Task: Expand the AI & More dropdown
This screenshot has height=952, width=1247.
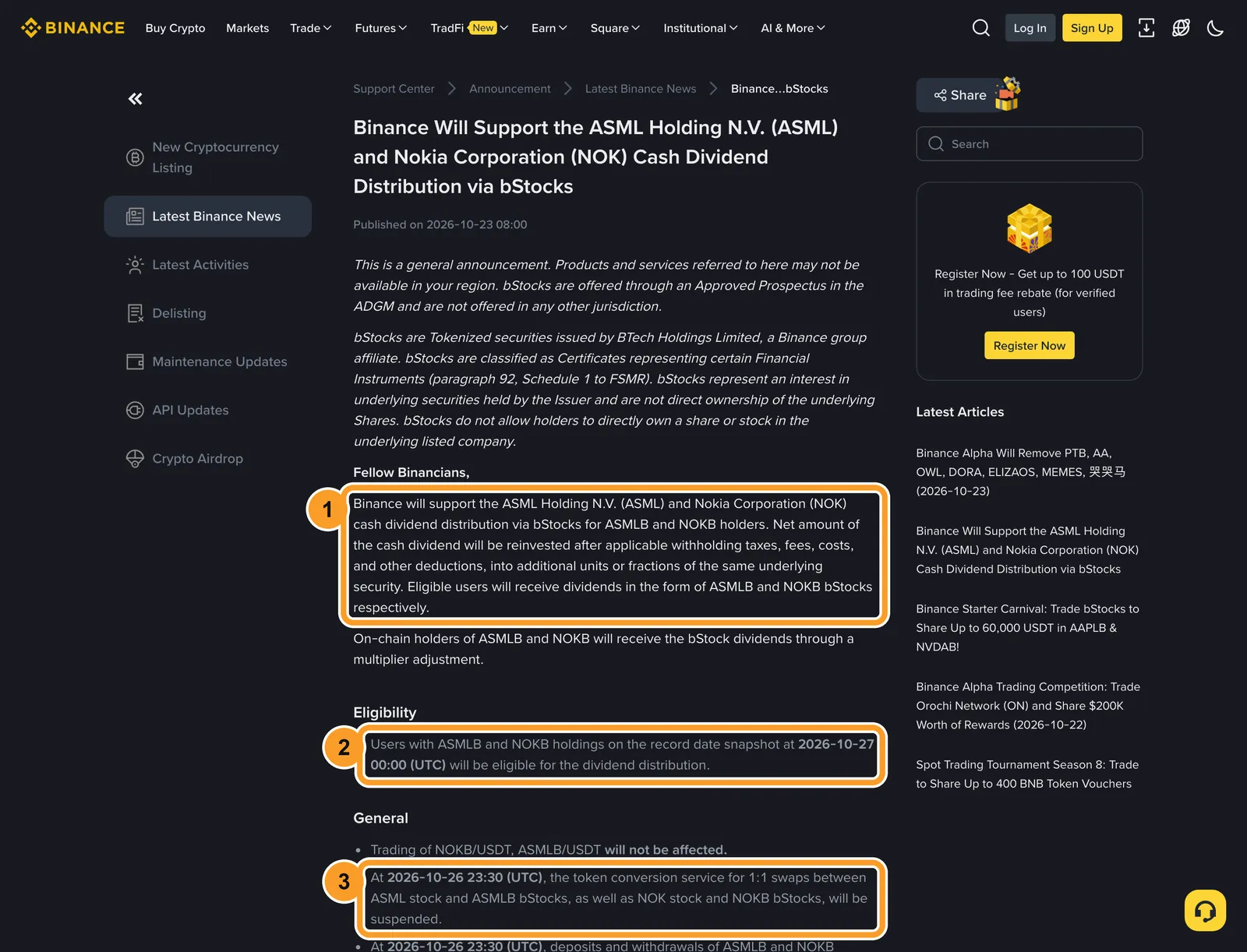Action: (x=793, y=28)
